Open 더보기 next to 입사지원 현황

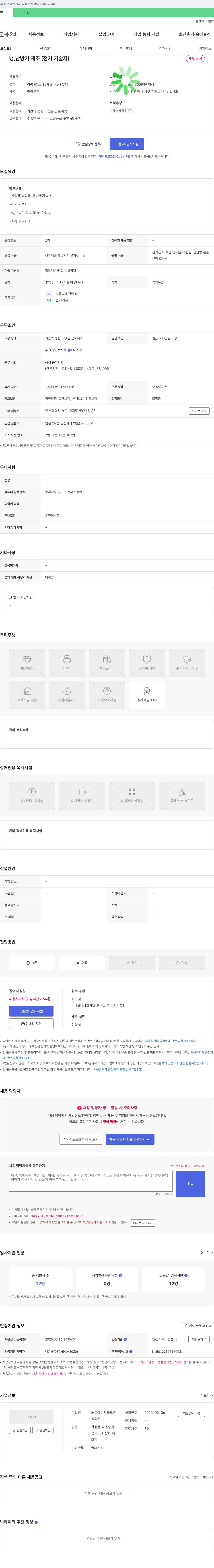(207, 1253)
